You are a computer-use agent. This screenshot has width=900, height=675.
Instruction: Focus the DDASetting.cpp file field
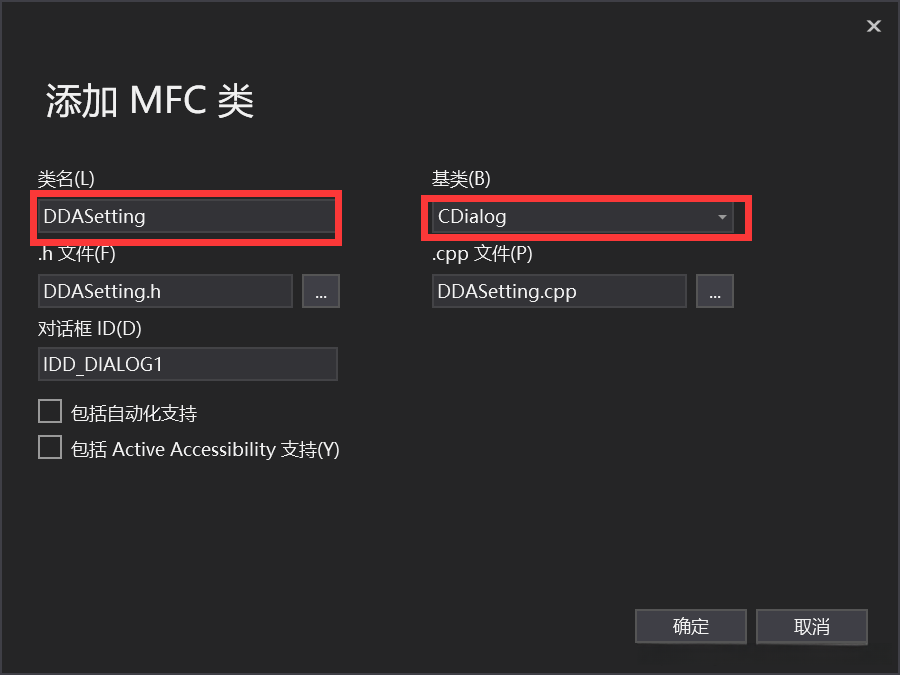click(559, 291)
